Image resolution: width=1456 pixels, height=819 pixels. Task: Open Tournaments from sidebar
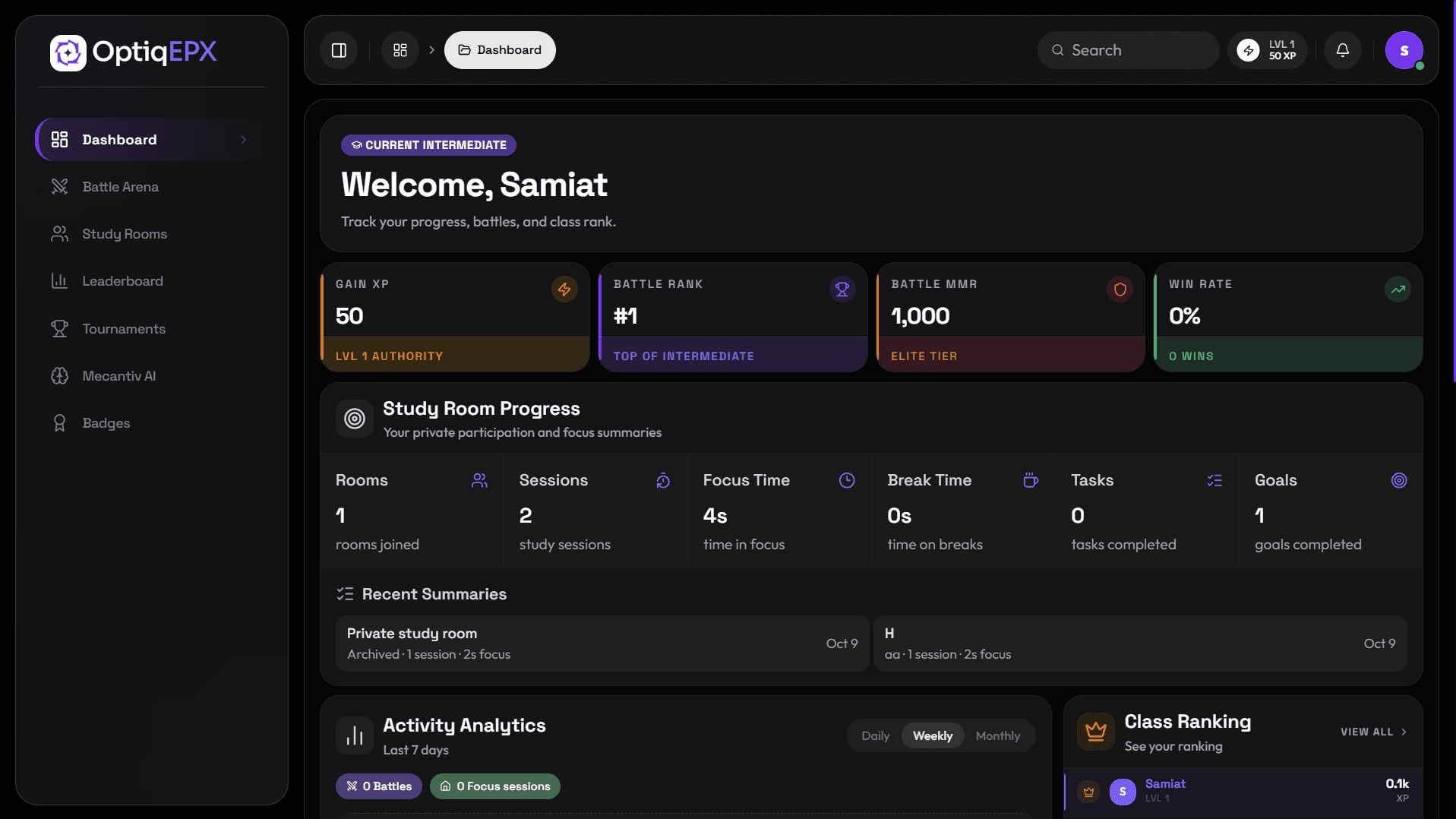coord(151,329)
